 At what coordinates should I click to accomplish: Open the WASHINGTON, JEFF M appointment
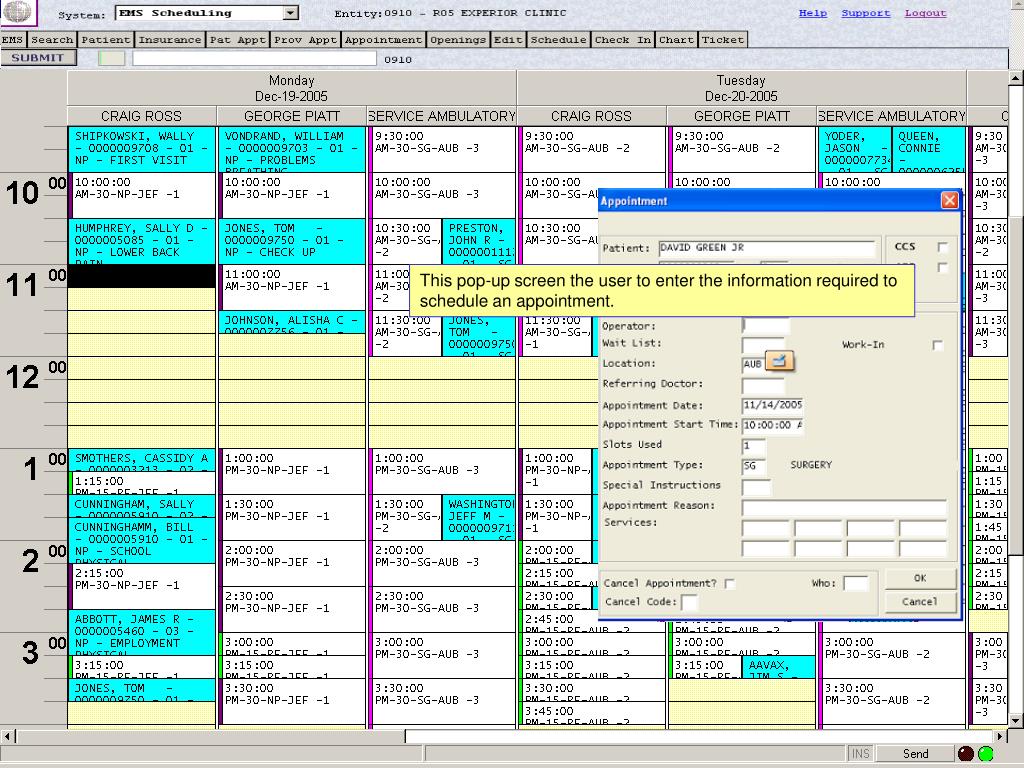click(x=479, y=517)
